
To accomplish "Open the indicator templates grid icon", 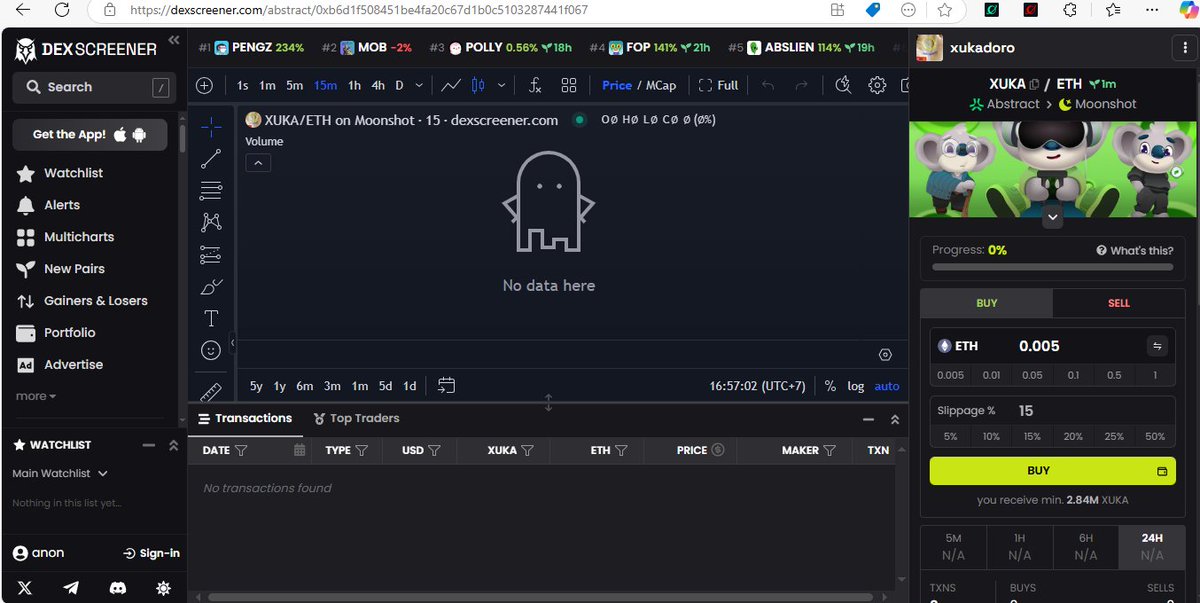I will coord(569,86).
